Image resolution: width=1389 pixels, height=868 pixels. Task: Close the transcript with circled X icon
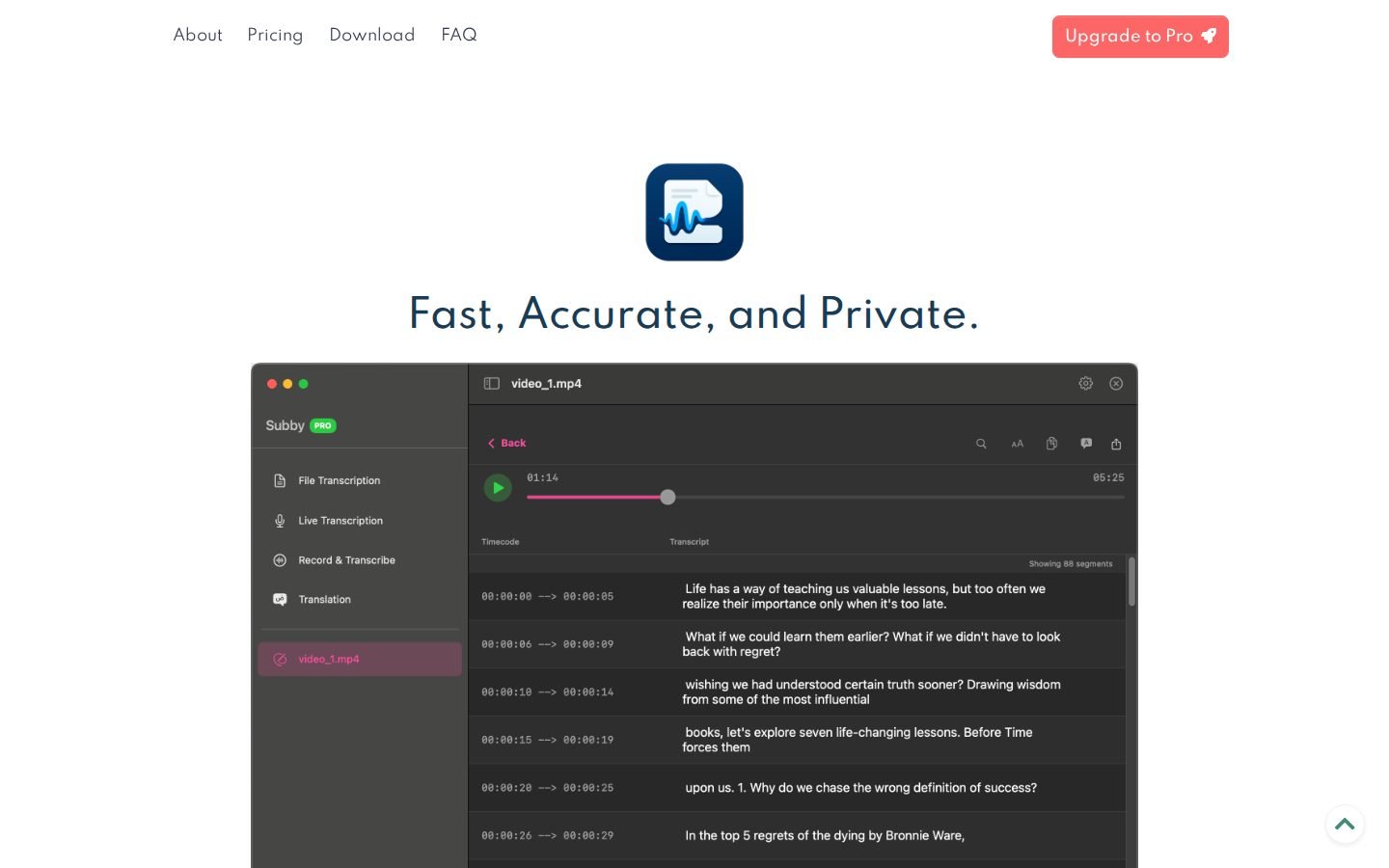pos(1116,384)
